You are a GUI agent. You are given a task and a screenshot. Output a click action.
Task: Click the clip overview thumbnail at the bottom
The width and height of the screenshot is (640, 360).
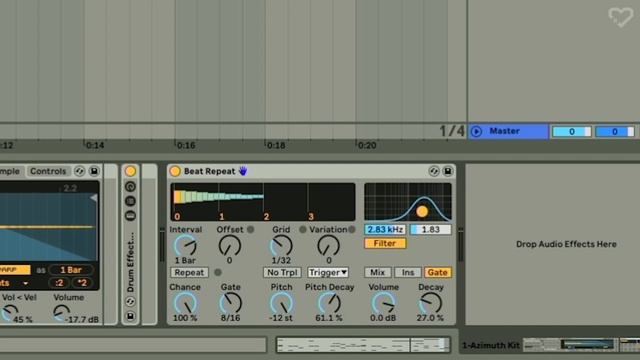pyautogui.click(x=363, y=345)
